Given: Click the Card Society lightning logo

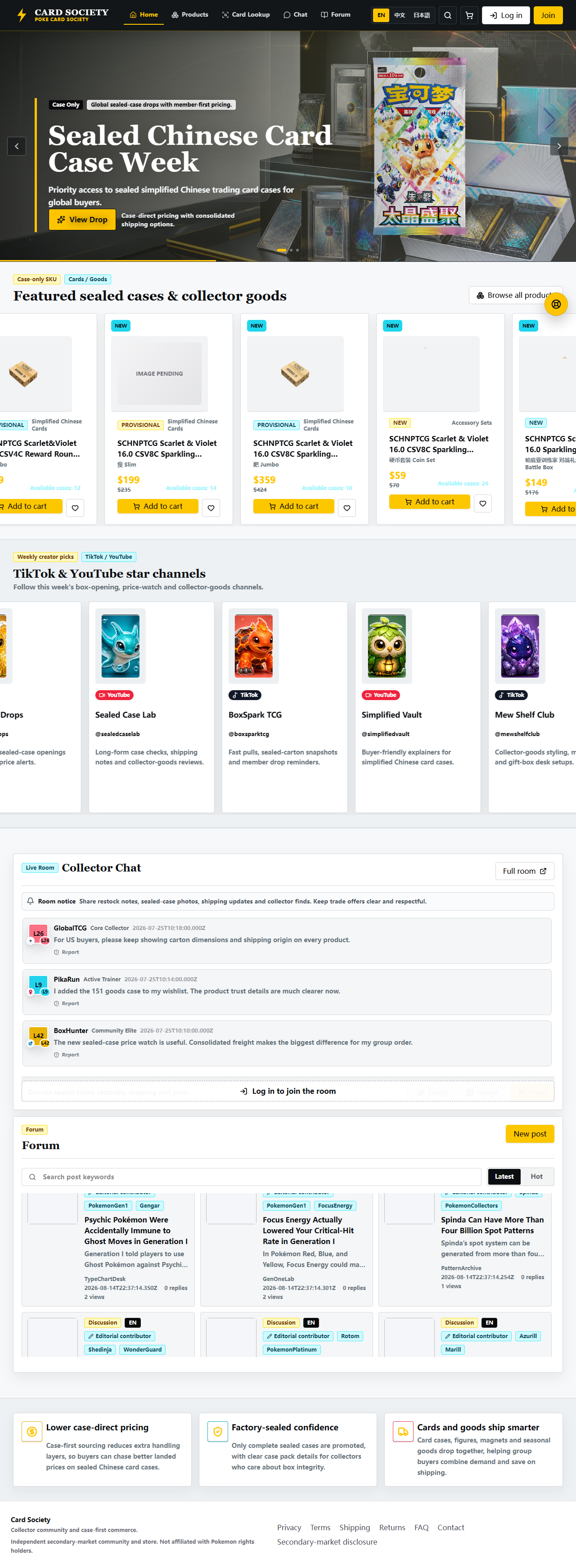Looking at the screenshot, I should click(x=22, y=15).
